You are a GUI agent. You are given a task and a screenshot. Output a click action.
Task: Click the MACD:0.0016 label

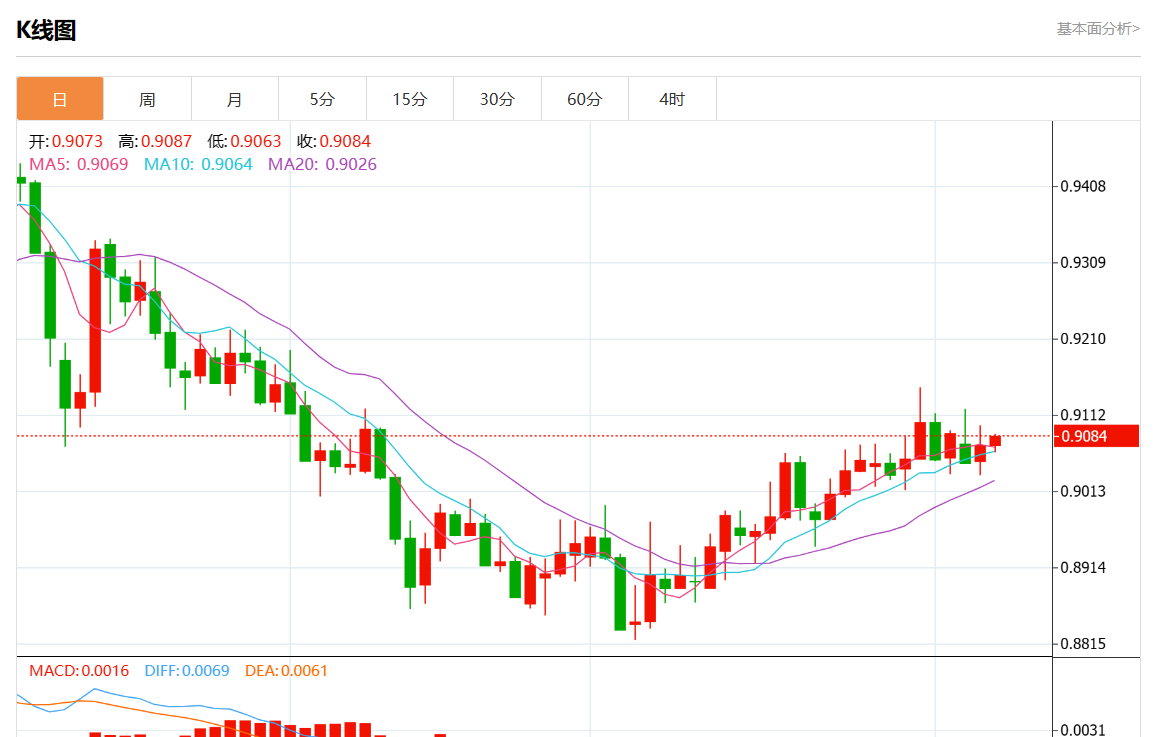click(x=79, y=671)
